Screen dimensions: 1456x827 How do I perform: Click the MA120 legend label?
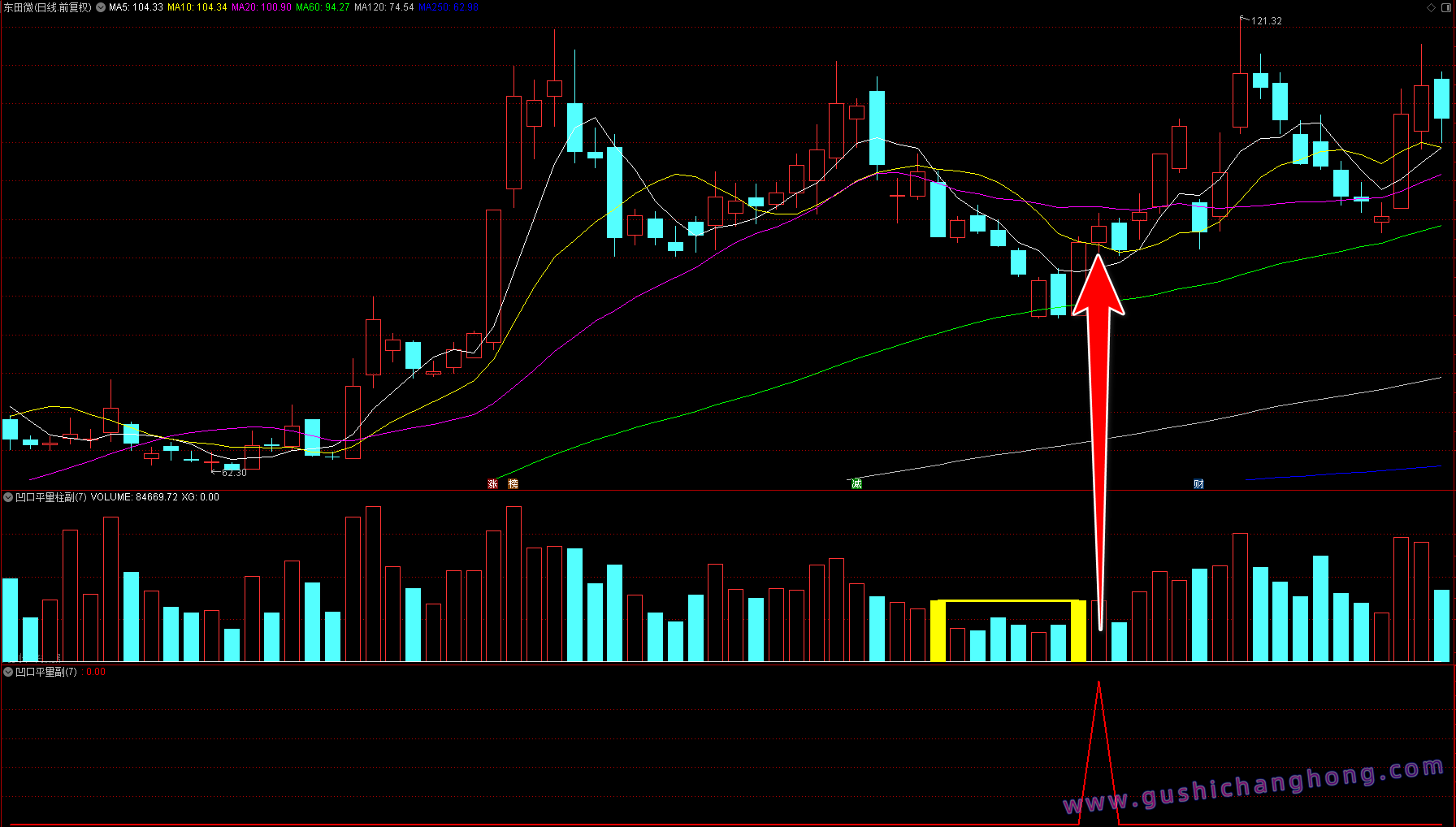[x=384, y=7]
